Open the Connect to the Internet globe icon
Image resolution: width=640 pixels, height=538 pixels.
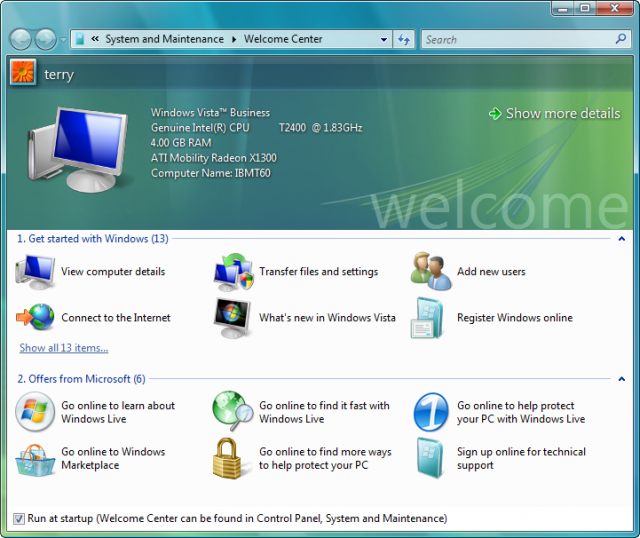(35, 317)
